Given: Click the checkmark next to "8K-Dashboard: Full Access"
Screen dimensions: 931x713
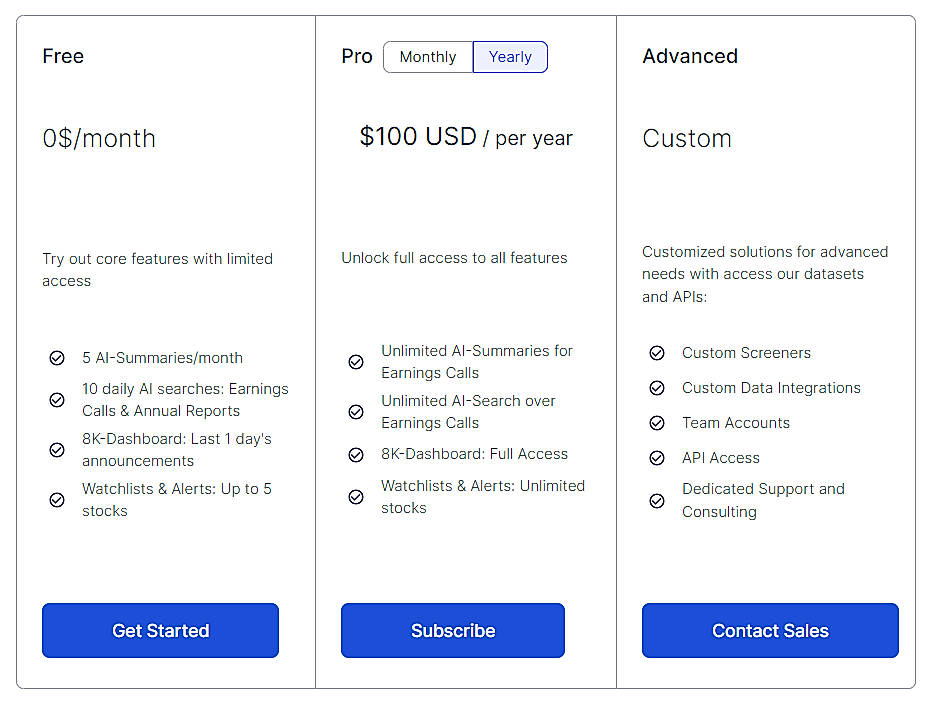Looking at the screenshot, I should click(356, 454).
